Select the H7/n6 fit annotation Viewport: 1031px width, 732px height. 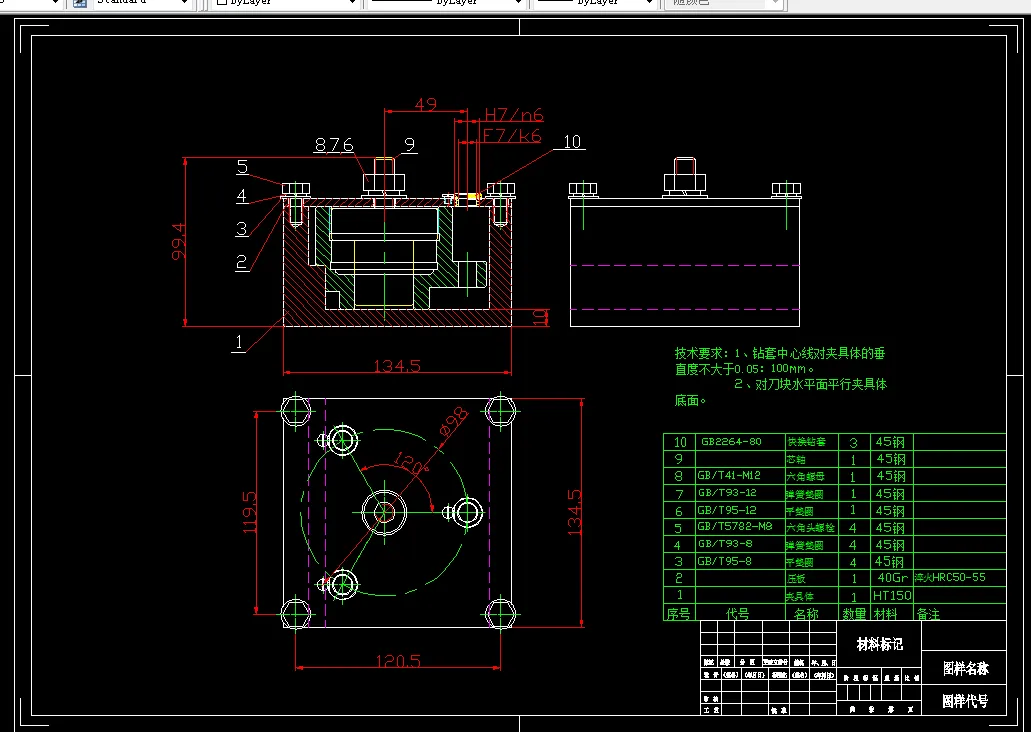(514, 115)
